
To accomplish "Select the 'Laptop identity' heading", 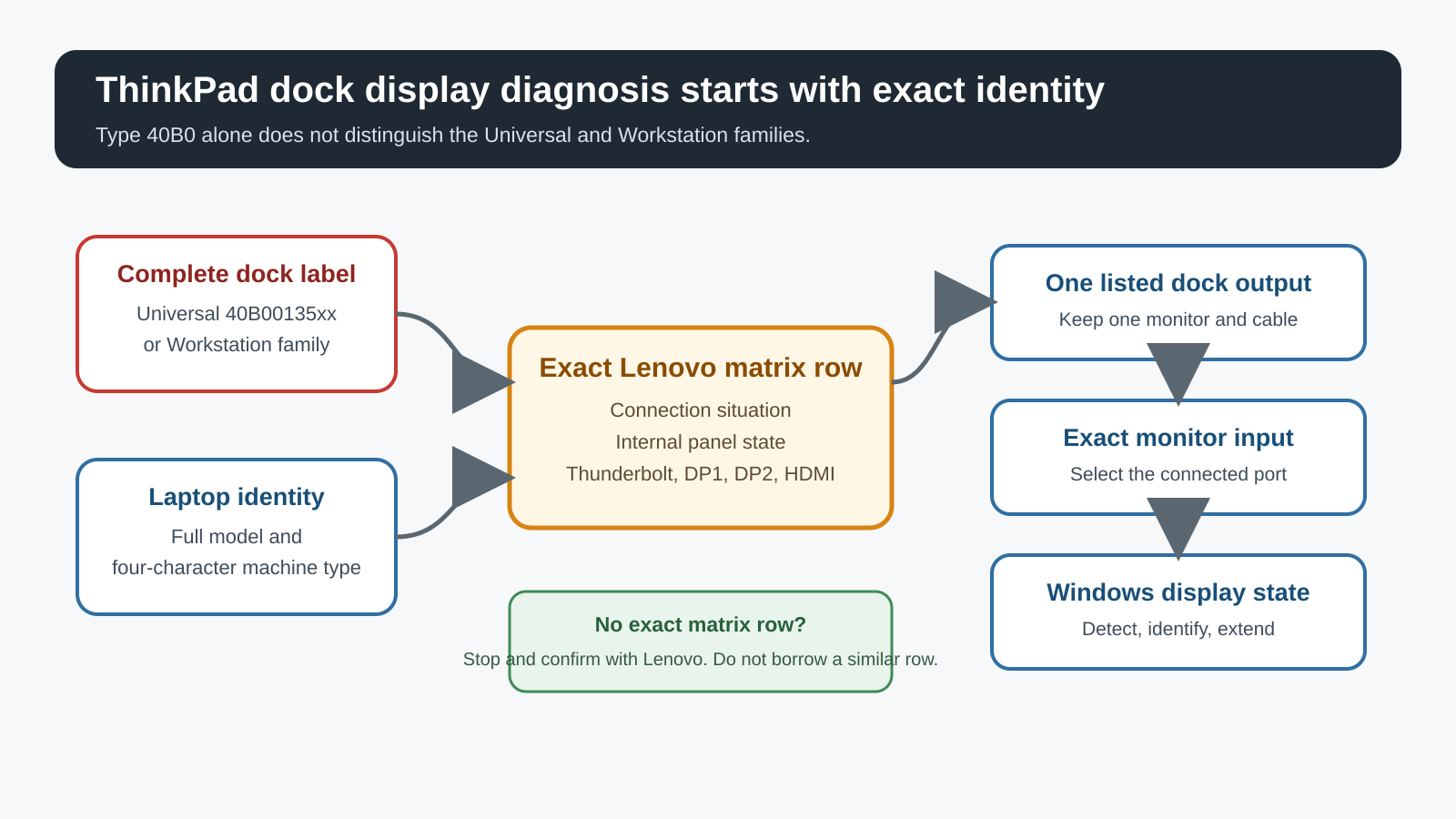I will [x=237, y=497].
